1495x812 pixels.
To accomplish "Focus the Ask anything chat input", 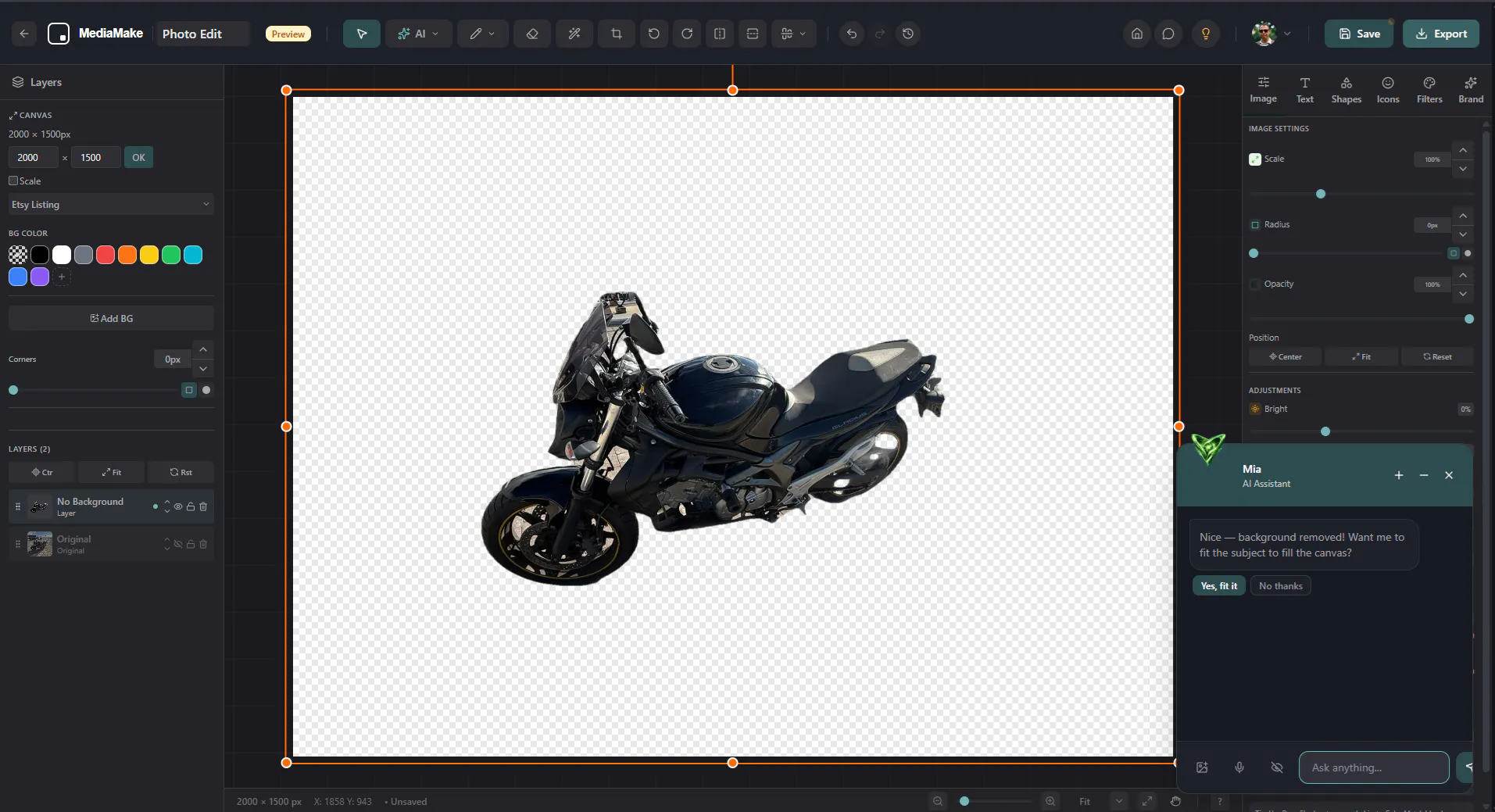I will 1373,767.
